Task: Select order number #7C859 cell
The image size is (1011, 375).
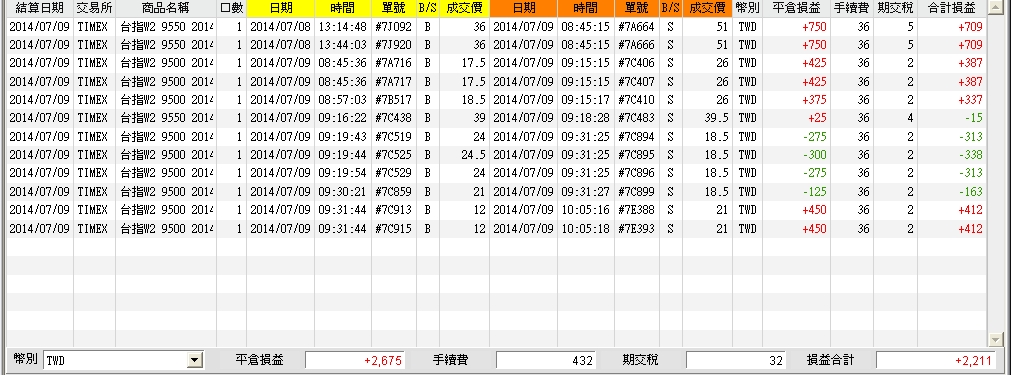Action: point(394,191)
